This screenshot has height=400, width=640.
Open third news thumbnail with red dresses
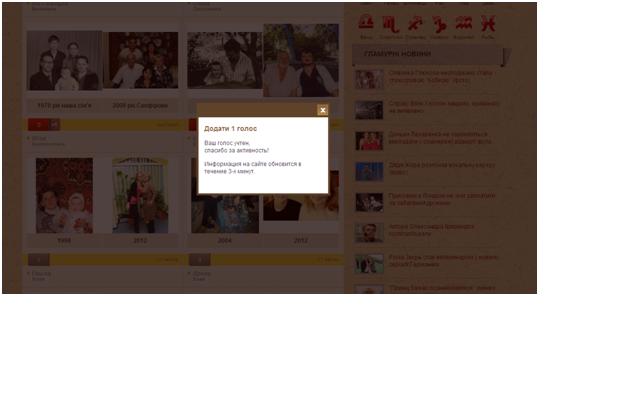(369, 141)
